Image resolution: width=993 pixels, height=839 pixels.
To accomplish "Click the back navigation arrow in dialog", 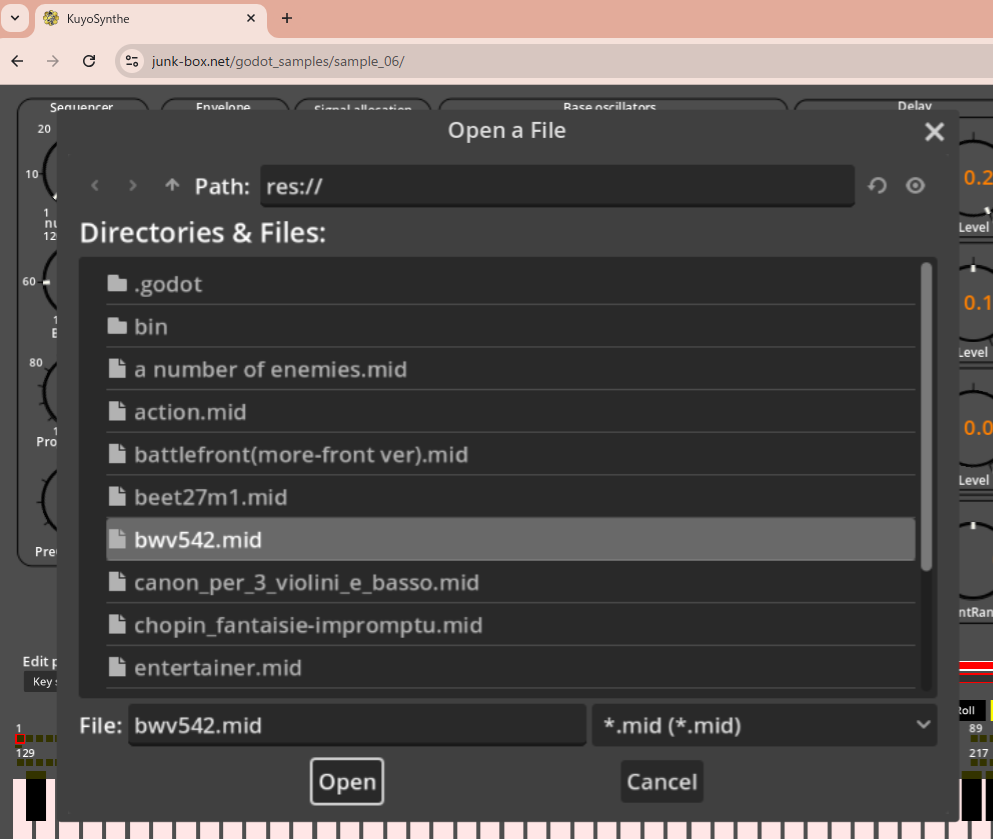I will coord(96,186).
